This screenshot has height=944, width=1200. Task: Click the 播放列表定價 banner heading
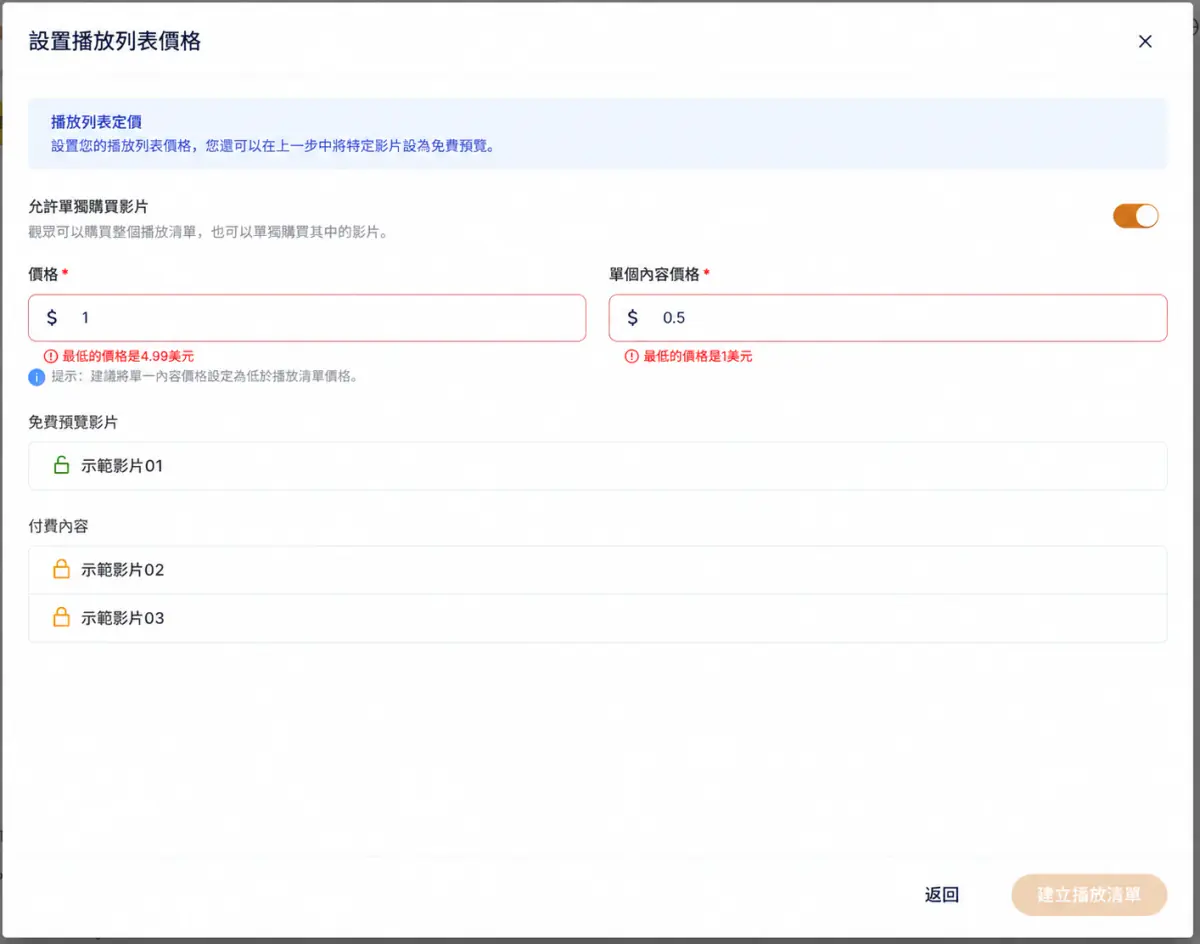pyautogui.click(x=96, y=122)
